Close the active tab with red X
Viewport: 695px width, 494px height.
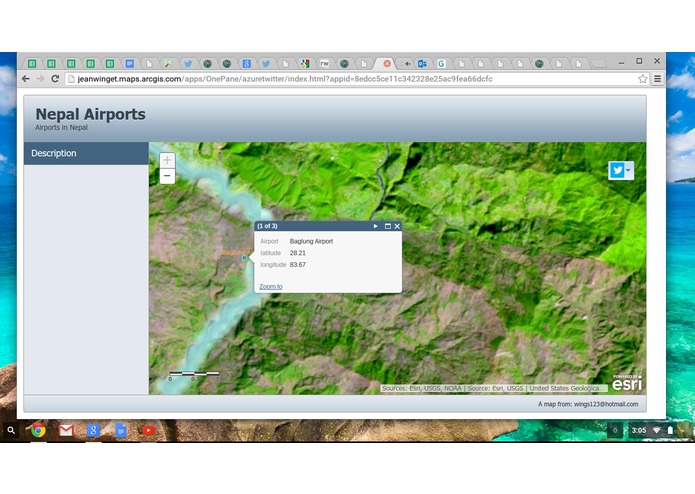(x=387, y=64)
